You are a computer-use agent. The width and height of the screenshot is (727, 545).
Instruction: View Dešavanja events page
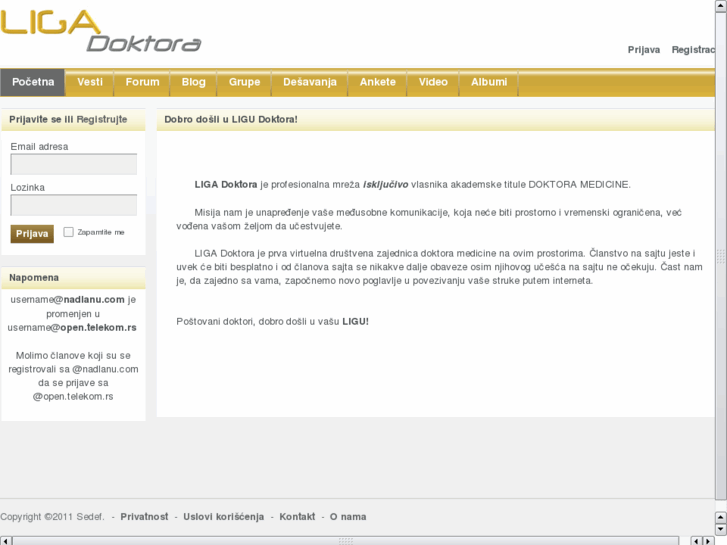310,82
